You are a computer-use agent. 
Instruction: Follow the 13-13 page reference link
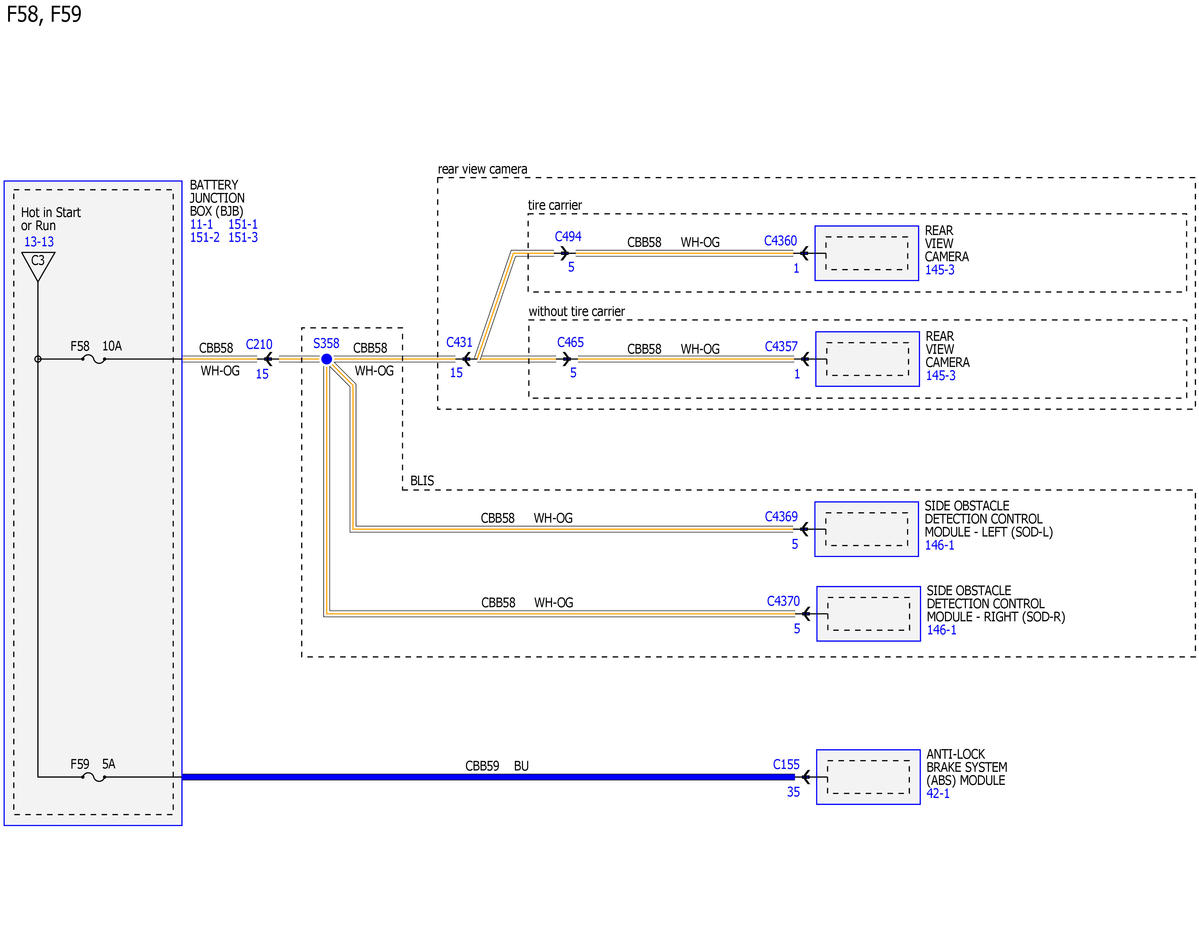(39, 242)
